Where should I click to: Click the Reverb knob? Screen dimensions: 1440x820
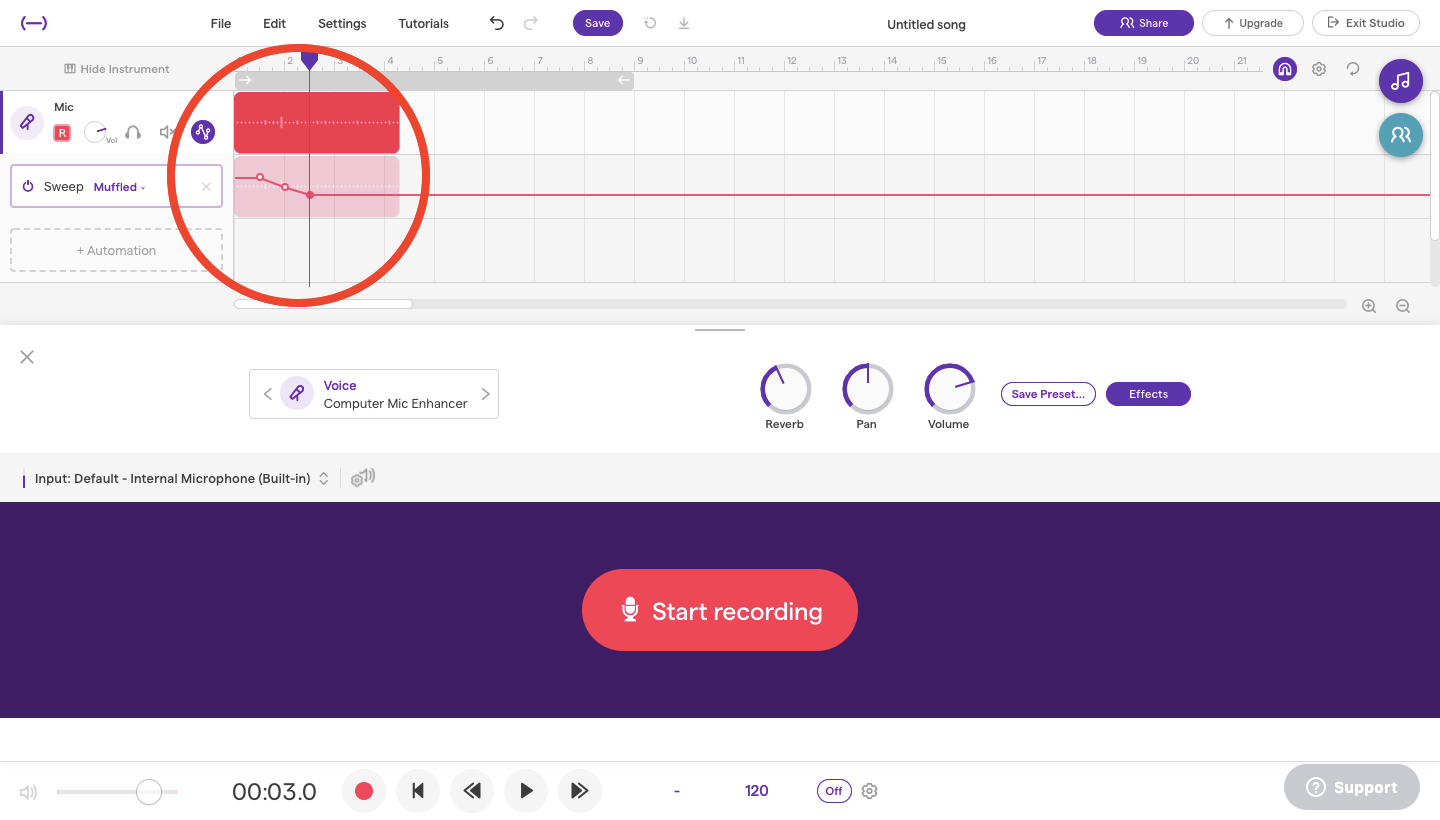click(785, 389)
